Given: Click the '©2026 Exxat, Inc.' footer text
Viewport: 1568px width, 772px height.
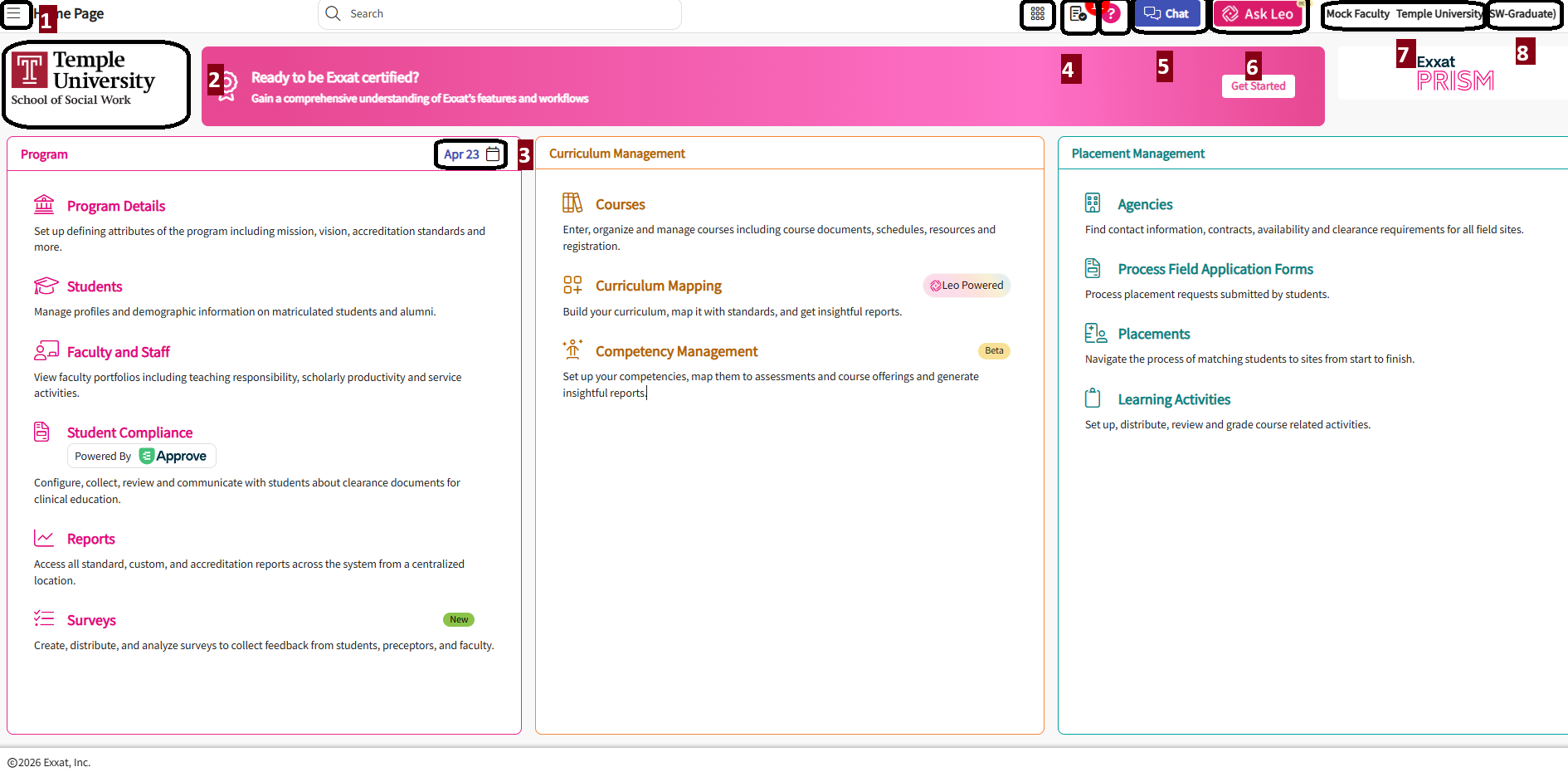Looking at the screenshot, I should [49, 762].
